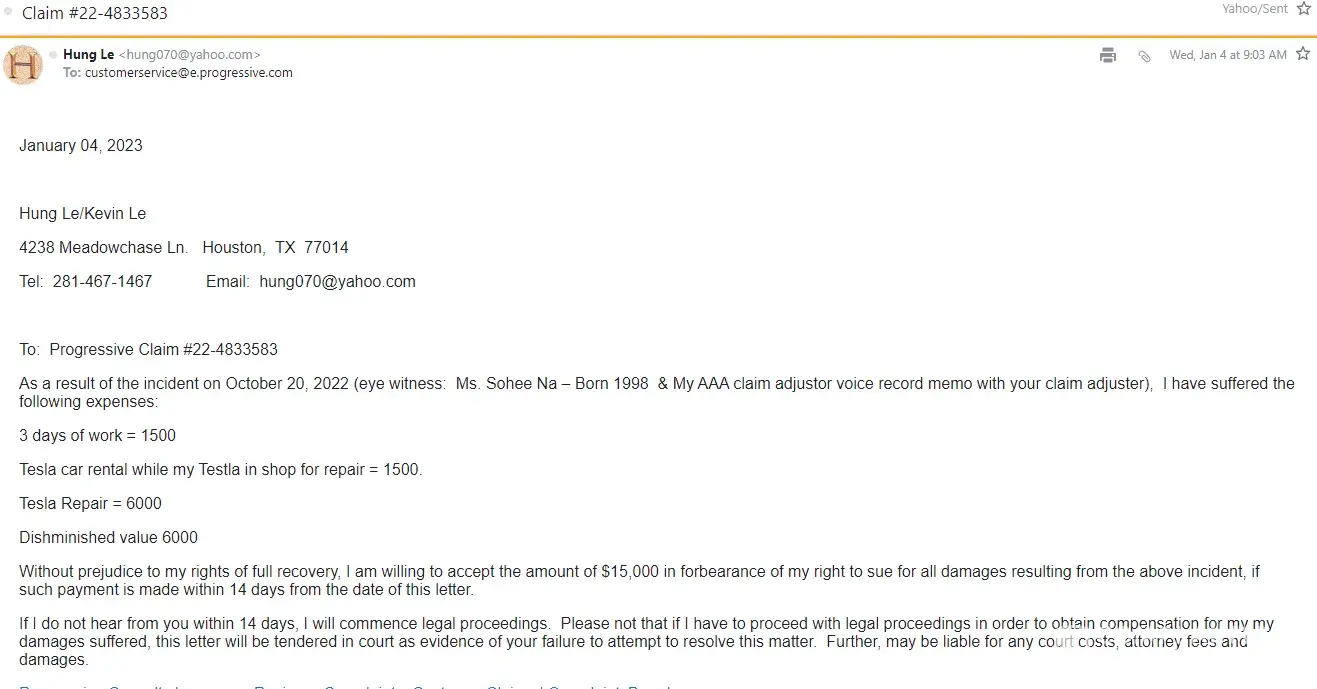
Task: Star the conversation next to Yahoo/Sent
Action: tap(1303, 9)
